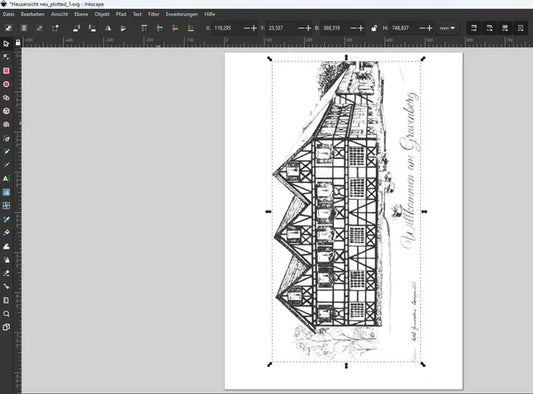The width and height of the screenshot is (533, 394).
Task: Toggle width/height ratio lock
Action: (x=374, y=28)
